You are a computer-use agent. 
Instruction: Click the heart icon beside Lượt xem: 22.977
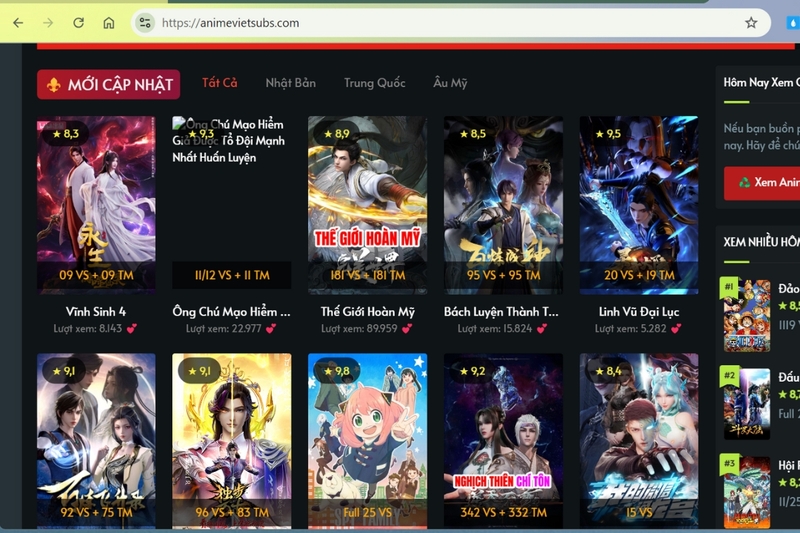coord(271,329)
